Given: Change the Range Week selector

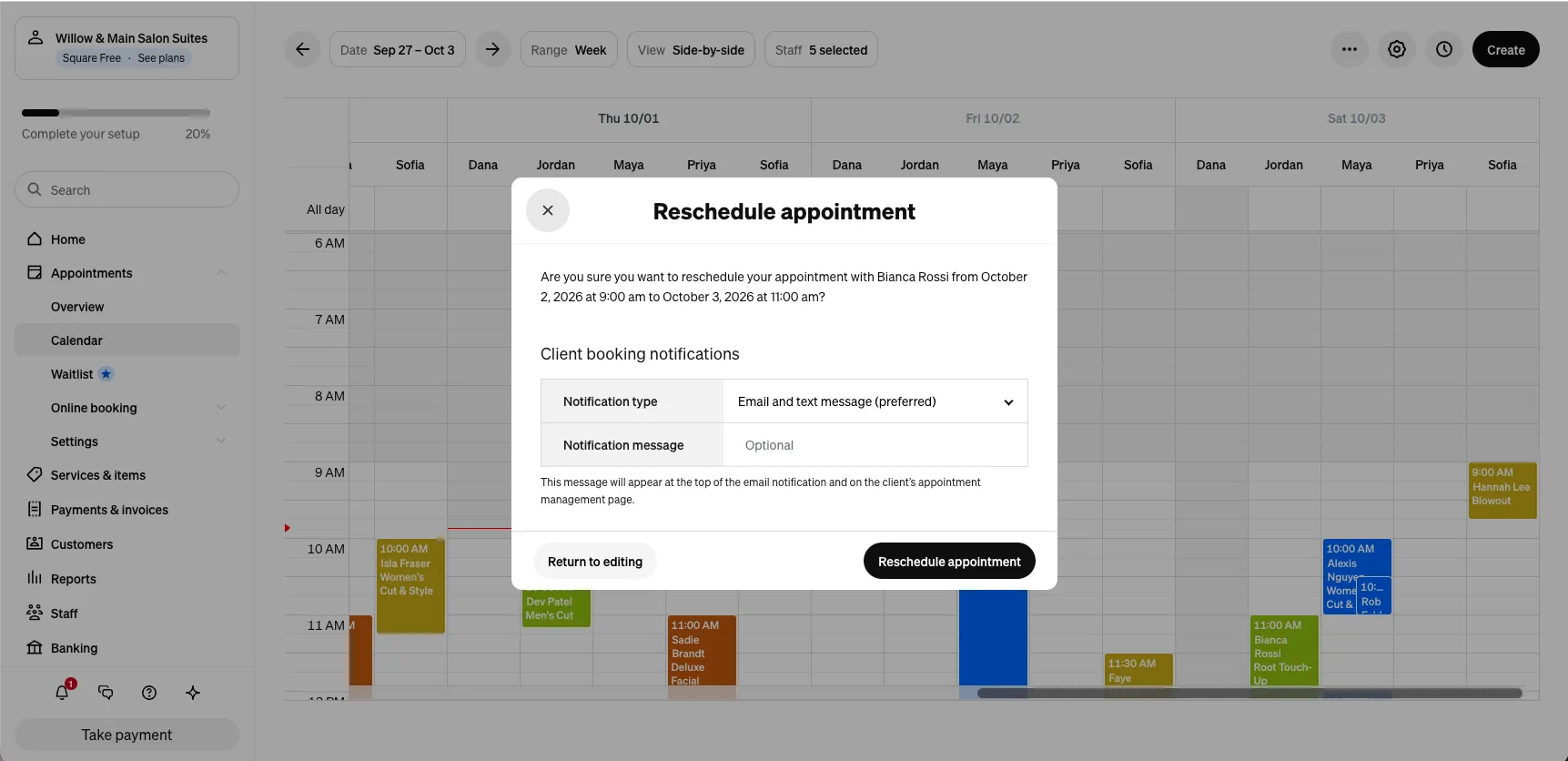Looking at the screenshot, I should [569, 50].
